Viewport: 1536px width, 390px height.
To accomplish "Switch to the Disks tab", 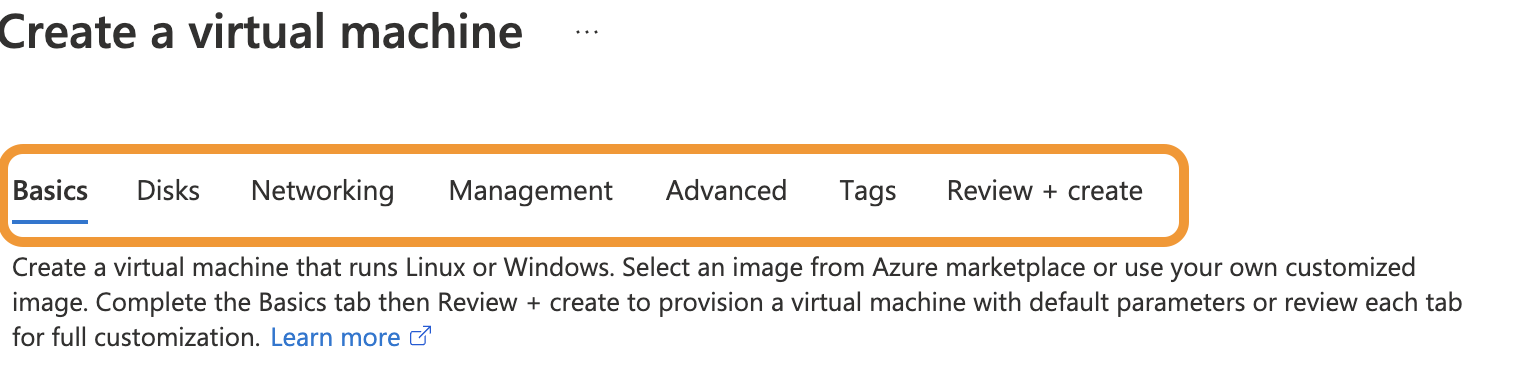I will (168, 191).
